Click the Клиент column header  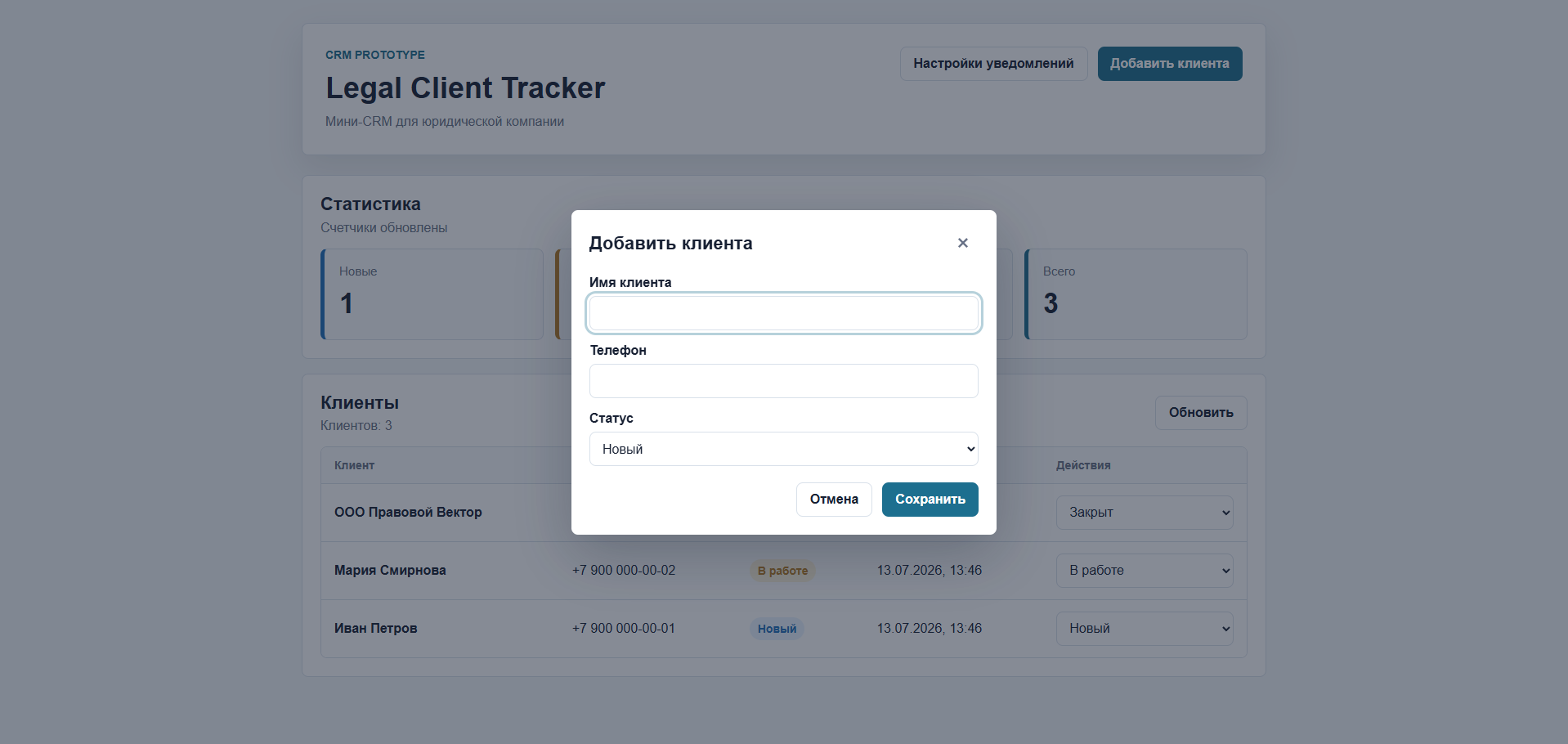click(x=354, y=465)
